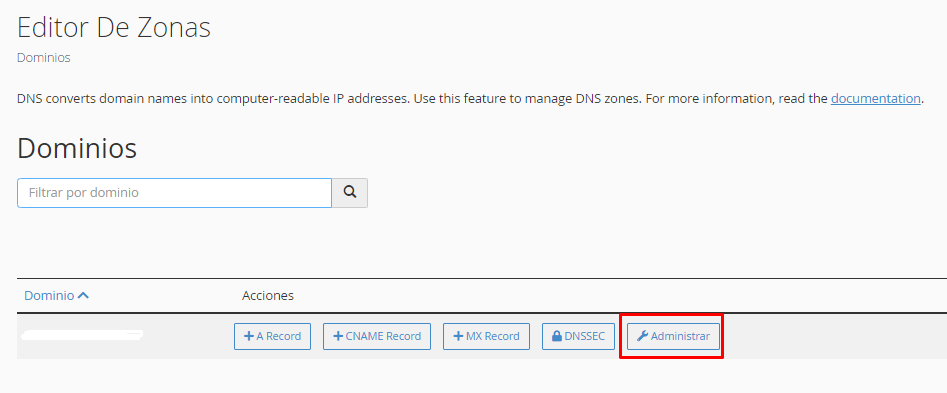Click the Editor De Zonas page title
Screen dimensions: 947x393
(114, 27)
